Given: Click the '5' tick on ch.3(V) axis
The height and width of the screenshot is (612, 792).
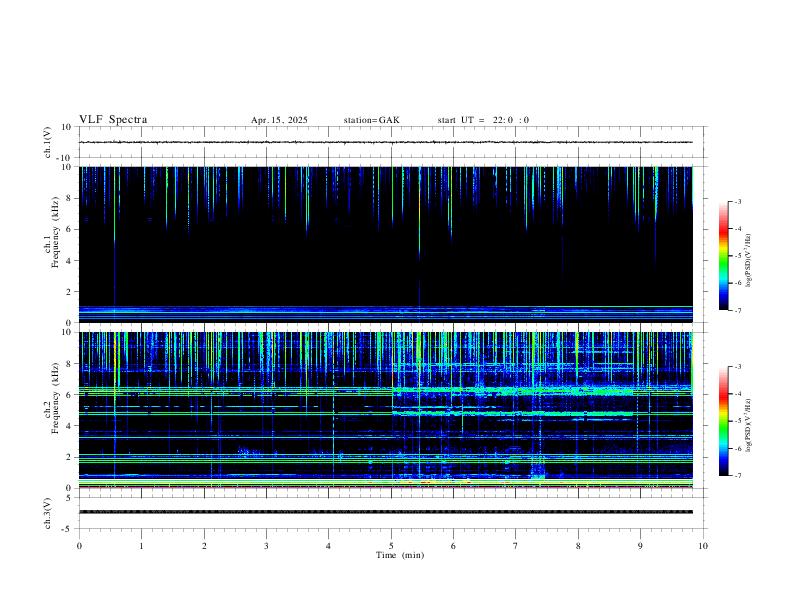Looking at the screenshot, I should pyautogui.click(x=70, y=498).
